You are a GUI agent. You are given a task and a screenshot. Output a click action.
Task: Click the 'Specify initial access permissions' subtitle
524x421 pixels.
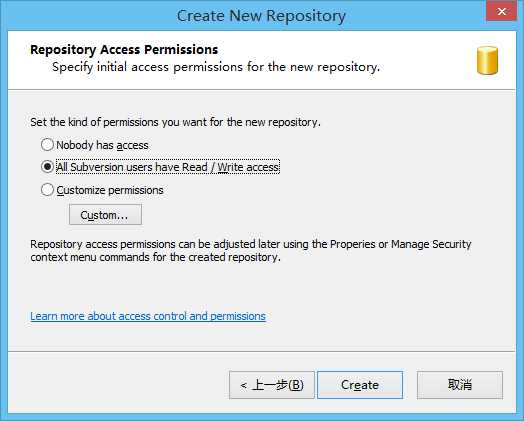pyautogui.click(x=216, y=67)
